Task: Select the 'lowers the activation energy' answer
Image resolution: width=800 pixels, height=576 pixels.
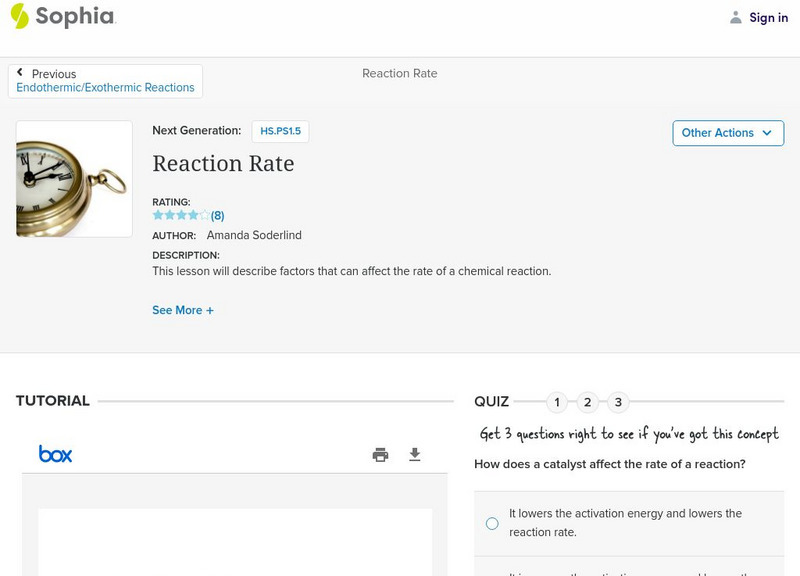Action: click(492, 523)
